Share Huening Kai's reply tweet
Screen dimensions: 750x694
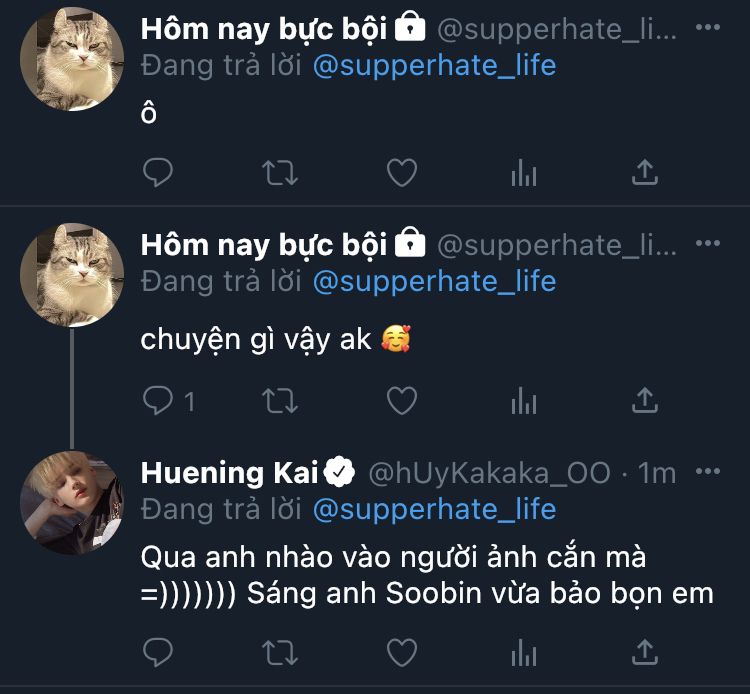[x=645, y=653]
